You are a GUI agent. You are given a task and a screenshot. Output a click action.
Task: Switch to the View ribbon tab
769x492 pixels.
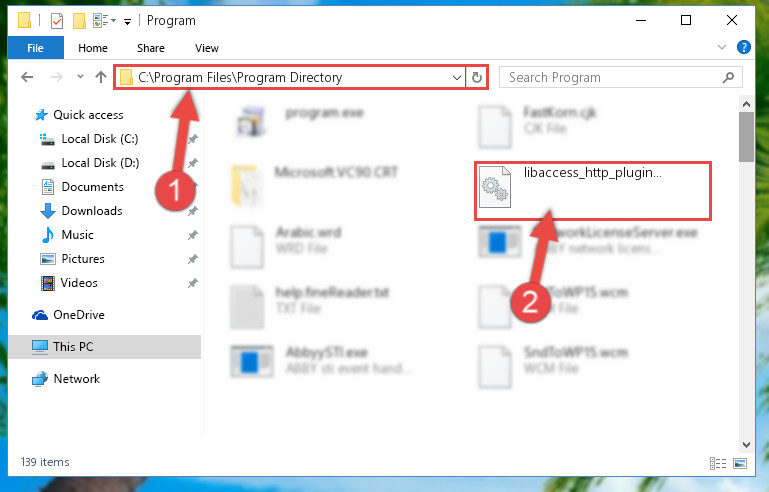click(206, 48)
